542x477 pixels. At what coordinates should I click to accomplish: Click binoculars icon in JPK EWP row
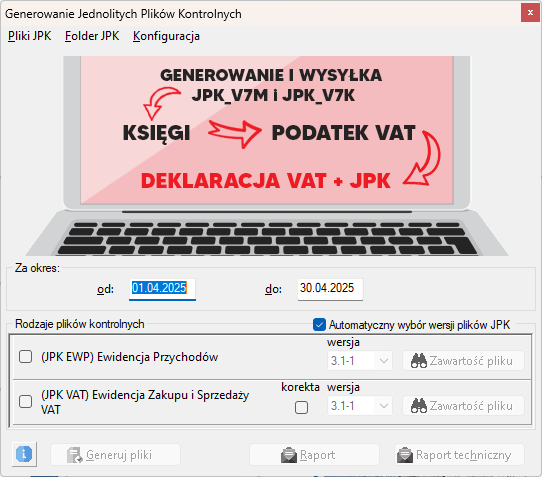click(419, 361)
